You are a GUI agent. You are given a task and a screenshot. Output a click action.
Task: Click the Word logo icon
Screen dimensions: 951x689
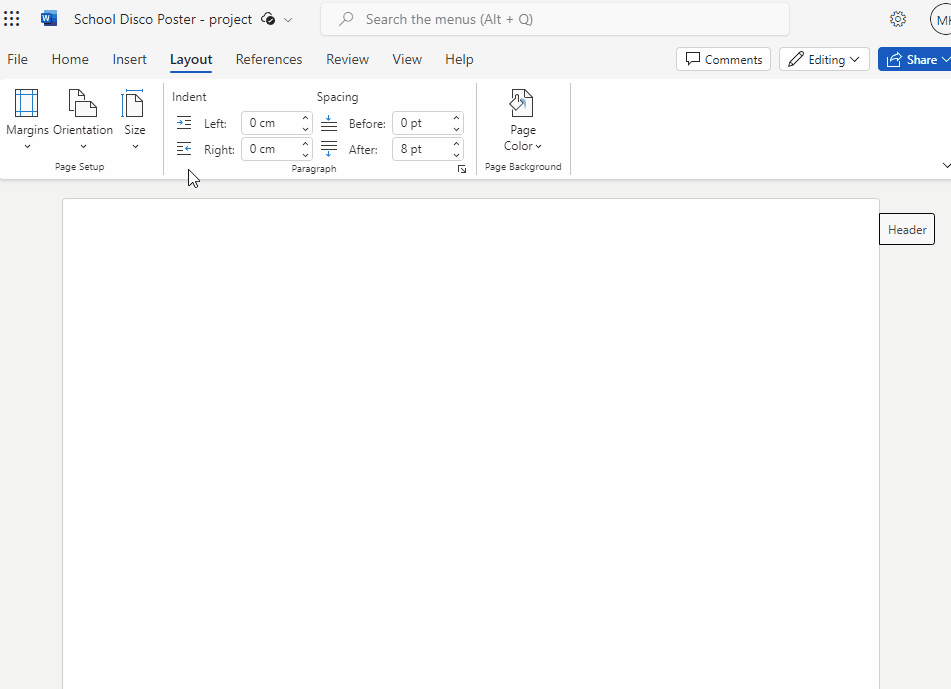[49, 19]
